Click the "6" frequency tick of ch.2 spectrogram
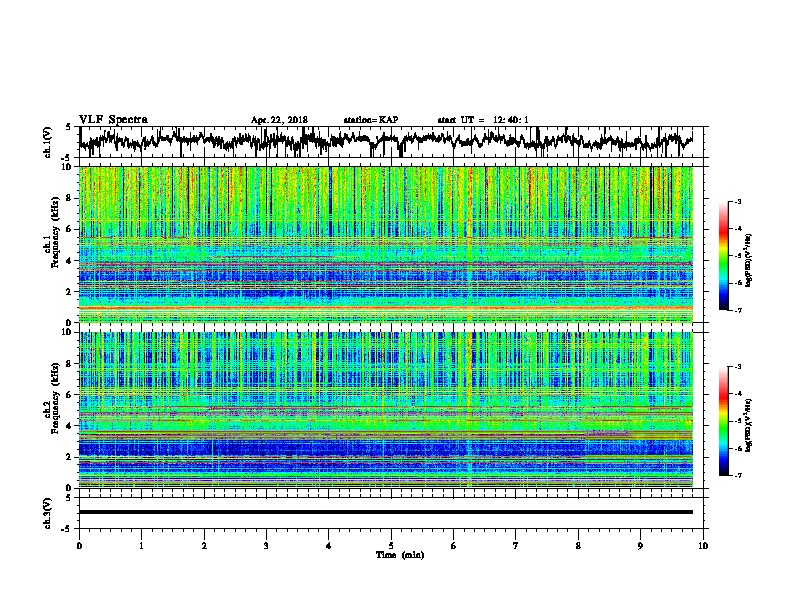Image resolution: width=792 pixels, height=612 pixels. [x=69, y=394]
